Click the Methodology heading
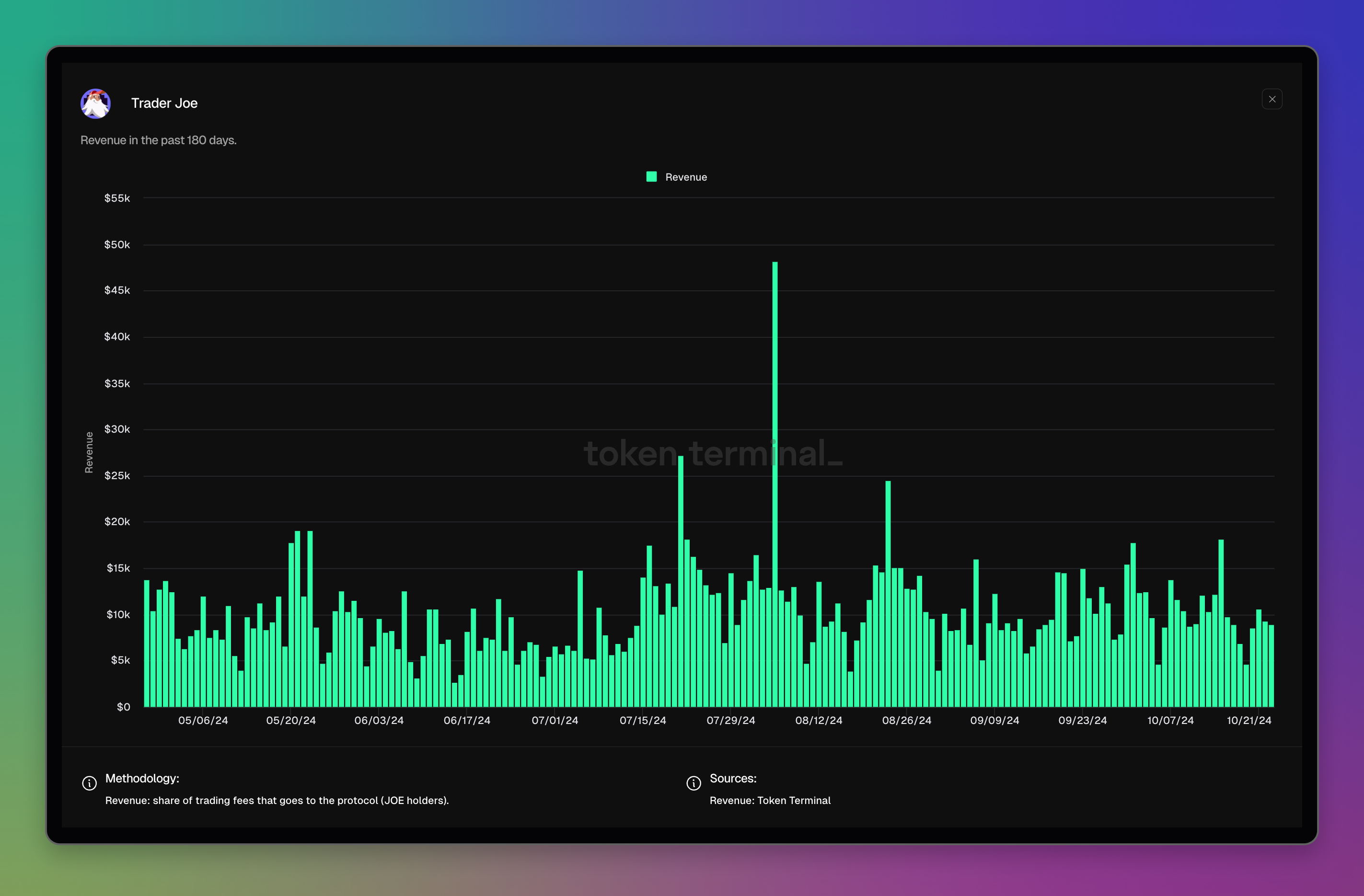The height and width of the screenshot is (896, 1364). coord(142,778)
